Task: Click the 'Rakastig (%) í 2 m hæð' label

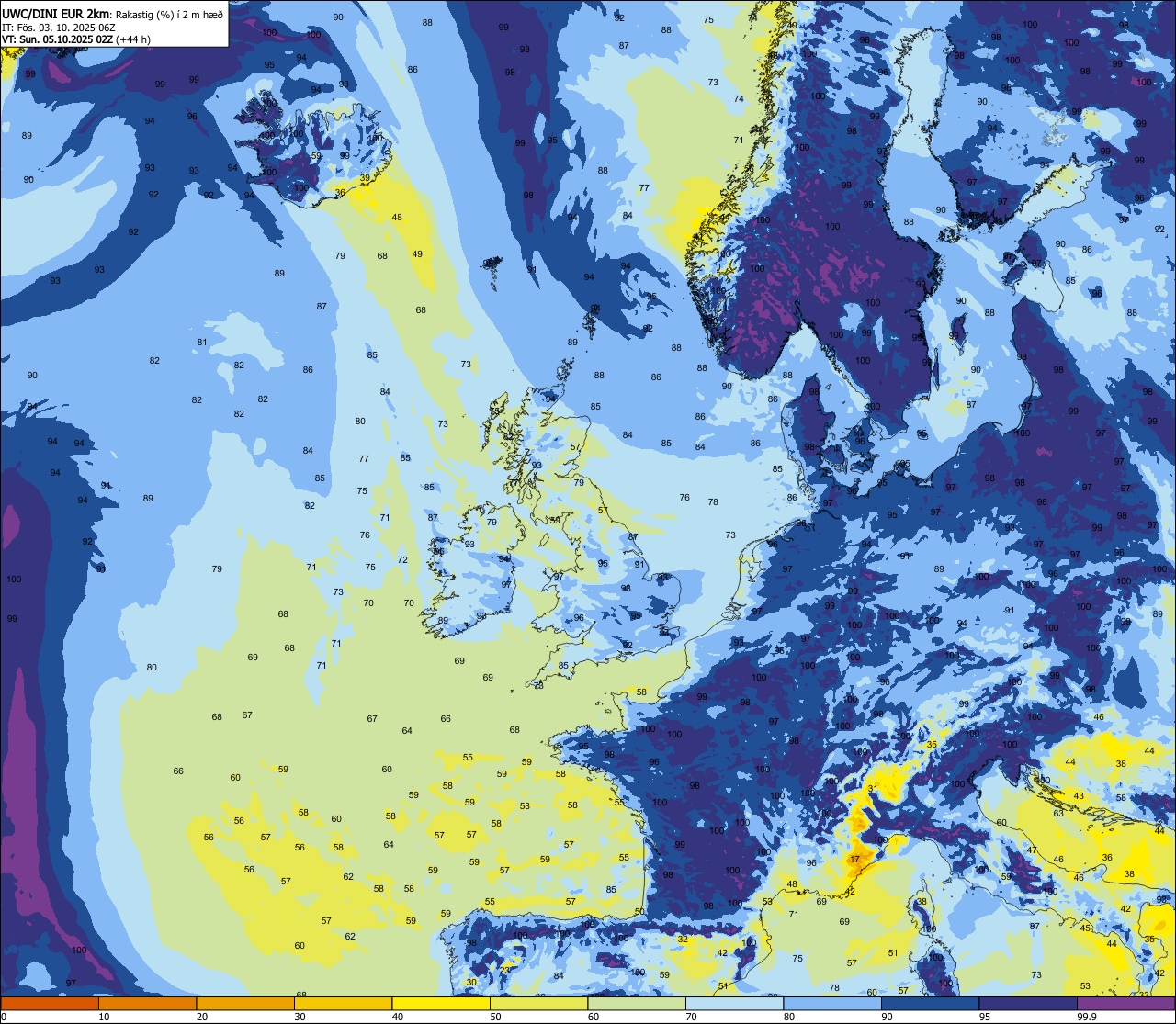Action: (x=167, y=13)
